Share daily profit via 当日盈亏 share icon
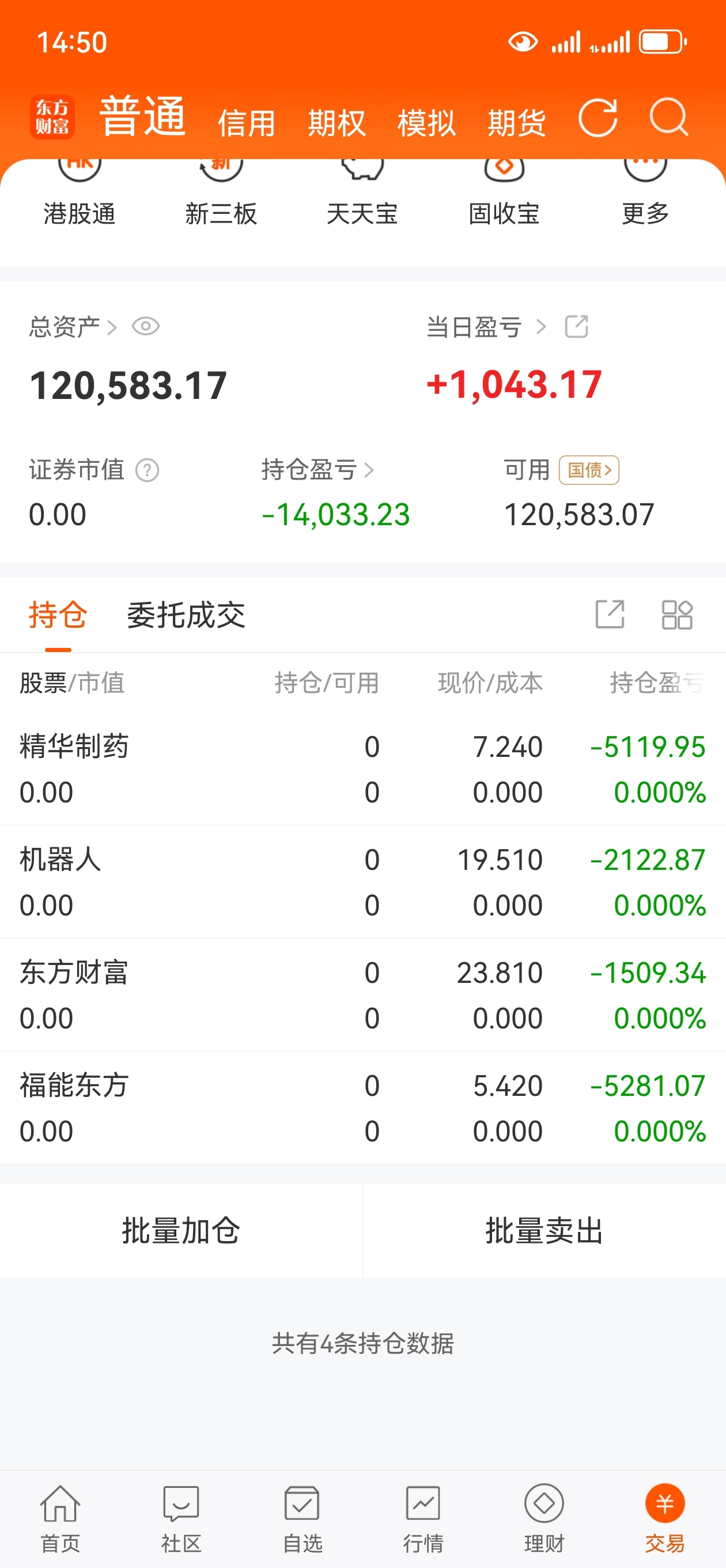The width and height of the screenshot is (726, 1568). click(x=576, y=326)
